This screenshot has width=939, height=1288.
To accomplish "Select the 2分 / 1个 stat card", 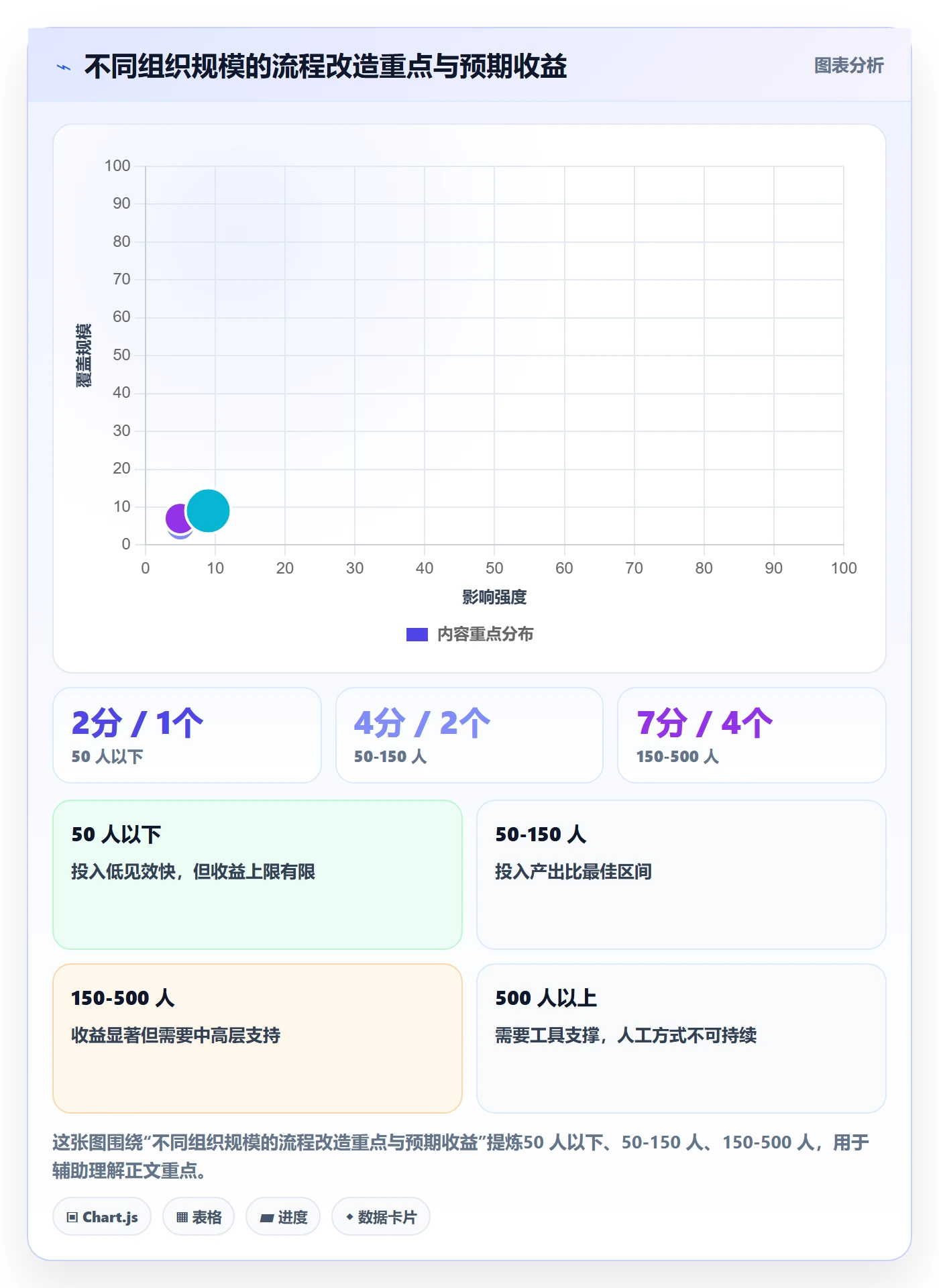I will tap(187, 735).
